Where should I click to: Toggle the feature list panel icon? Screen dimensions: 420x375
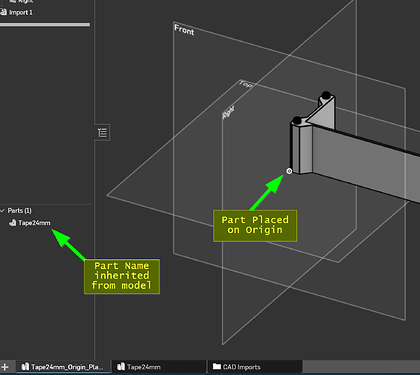[x=103, y=133]
